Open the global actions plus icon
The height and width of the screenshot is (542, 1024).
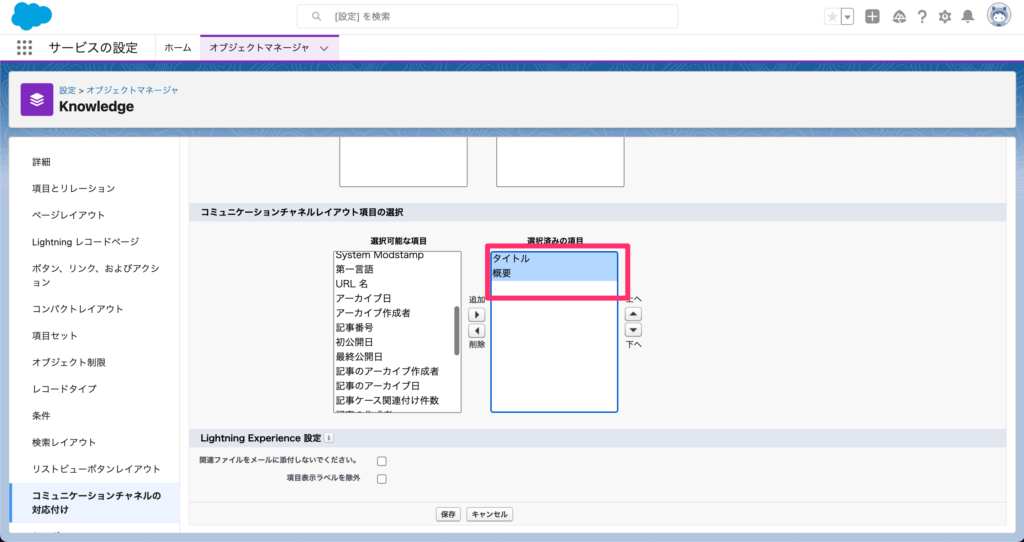[873, 17]
